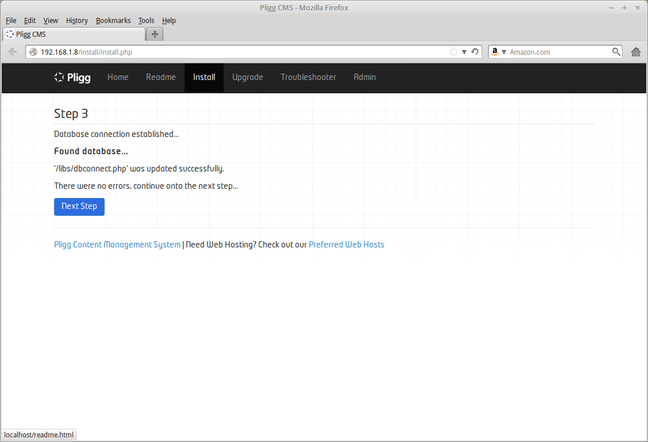Click the search magnifier icon
648x442 pixels.
616,52
